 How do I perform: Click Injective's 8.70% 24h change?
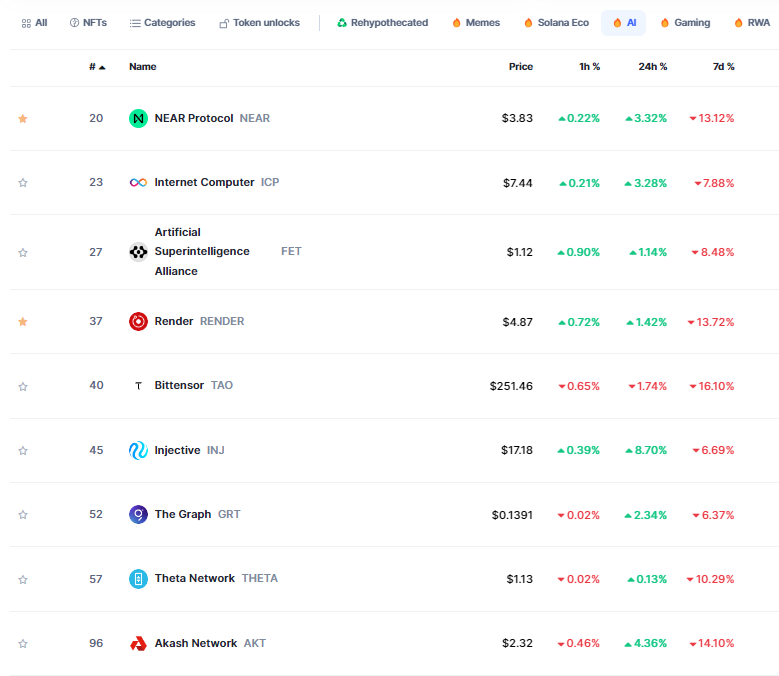[x=646, y=450]
